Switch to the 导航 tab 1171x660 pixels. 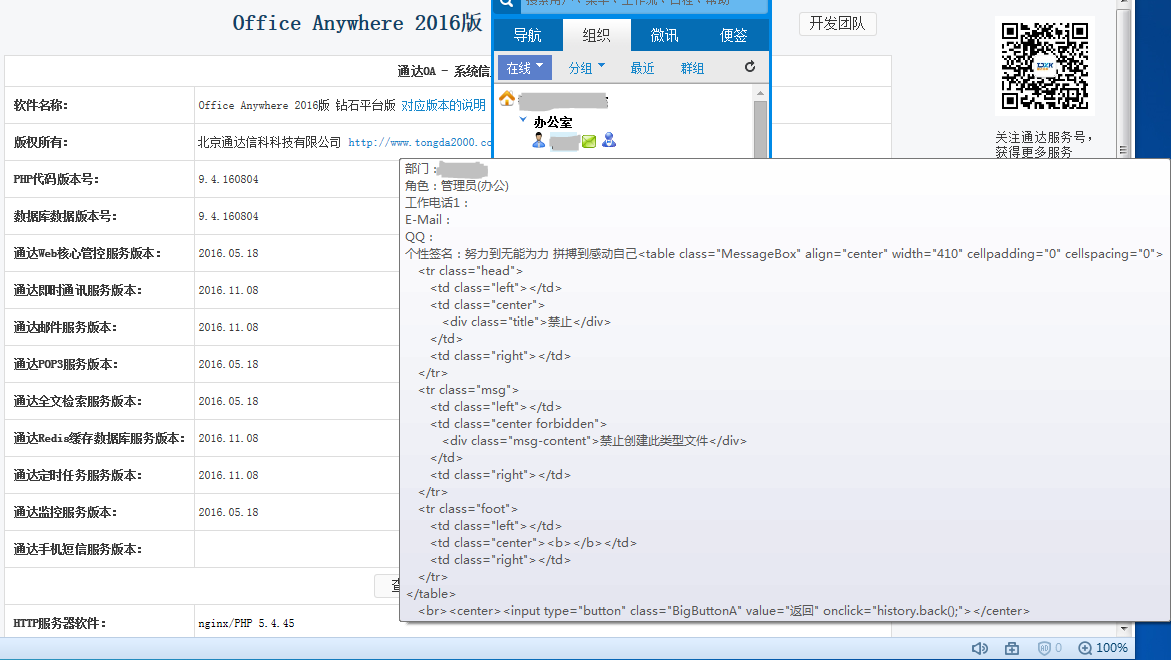point(527,35)
